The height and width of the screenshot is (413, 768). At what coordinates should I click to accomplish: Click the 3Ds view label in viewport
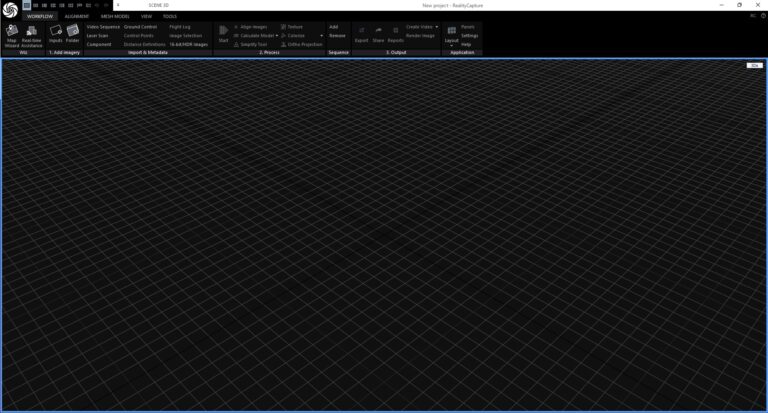pyautogui.click(x=753, y=65)
